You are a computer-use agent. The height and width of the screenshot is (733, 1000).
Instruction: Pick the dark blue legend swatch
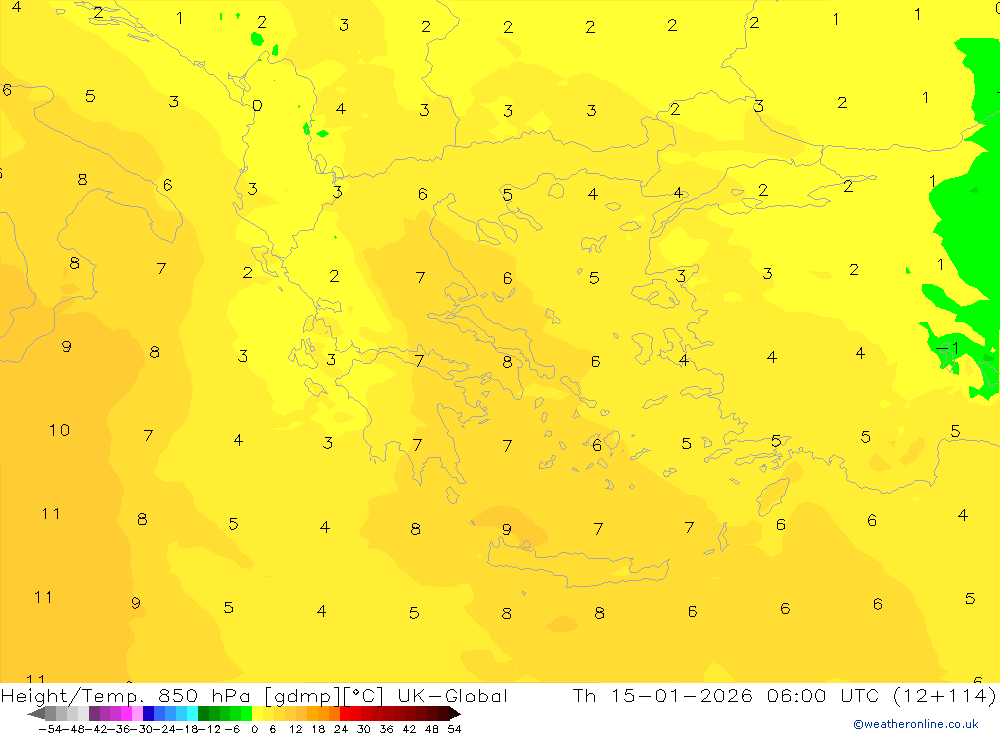pos(148,714)
